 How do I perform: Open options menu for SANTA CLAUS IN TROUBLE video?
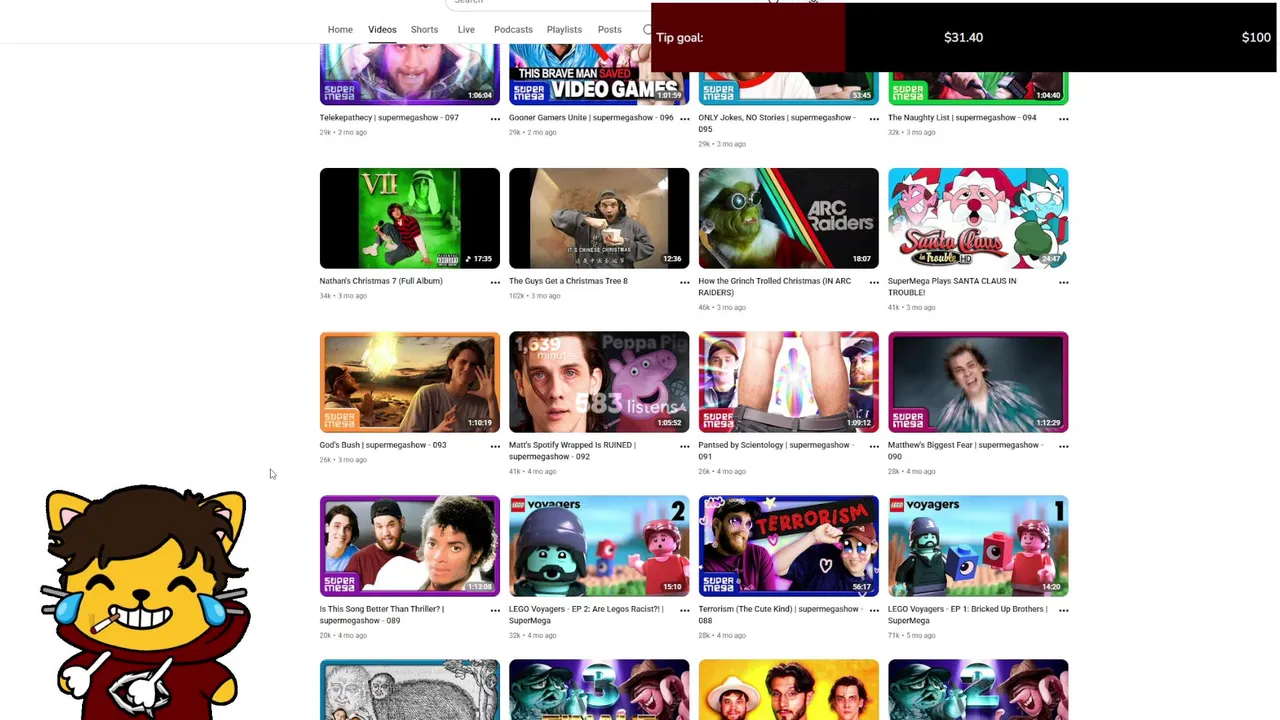click(1063, 282)
